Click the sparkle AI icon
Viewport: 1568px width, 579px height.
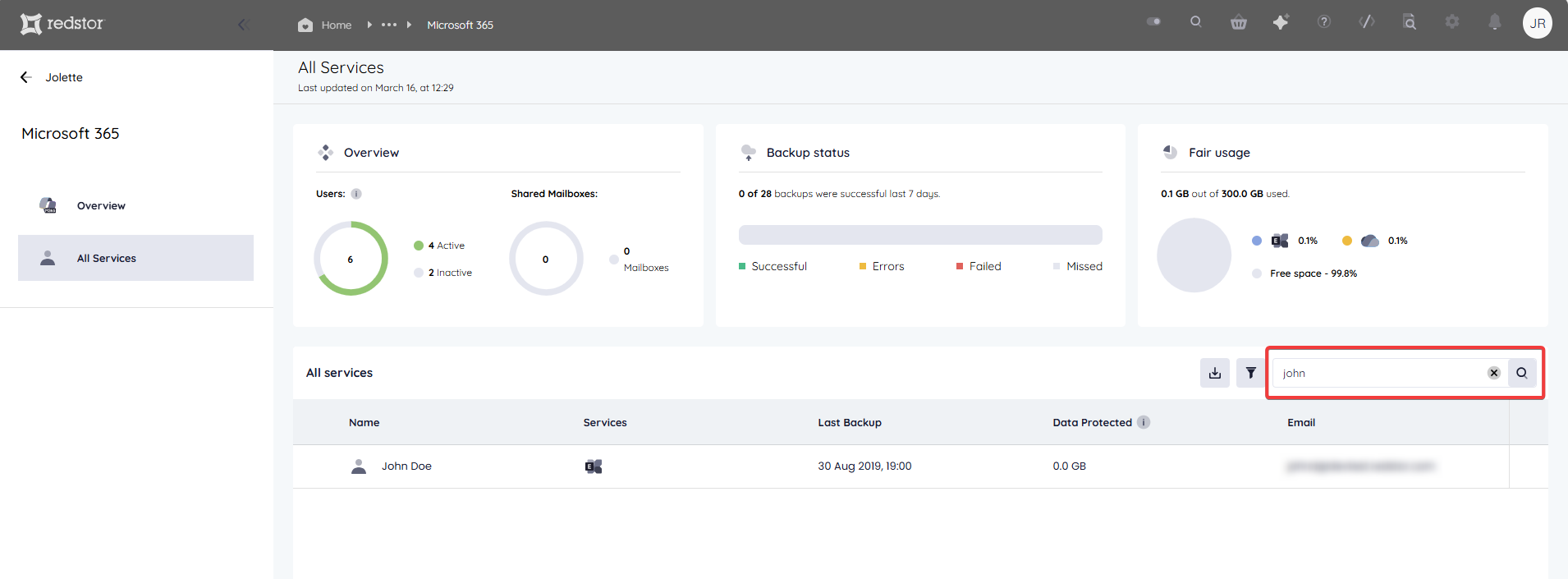[1281, 22]
